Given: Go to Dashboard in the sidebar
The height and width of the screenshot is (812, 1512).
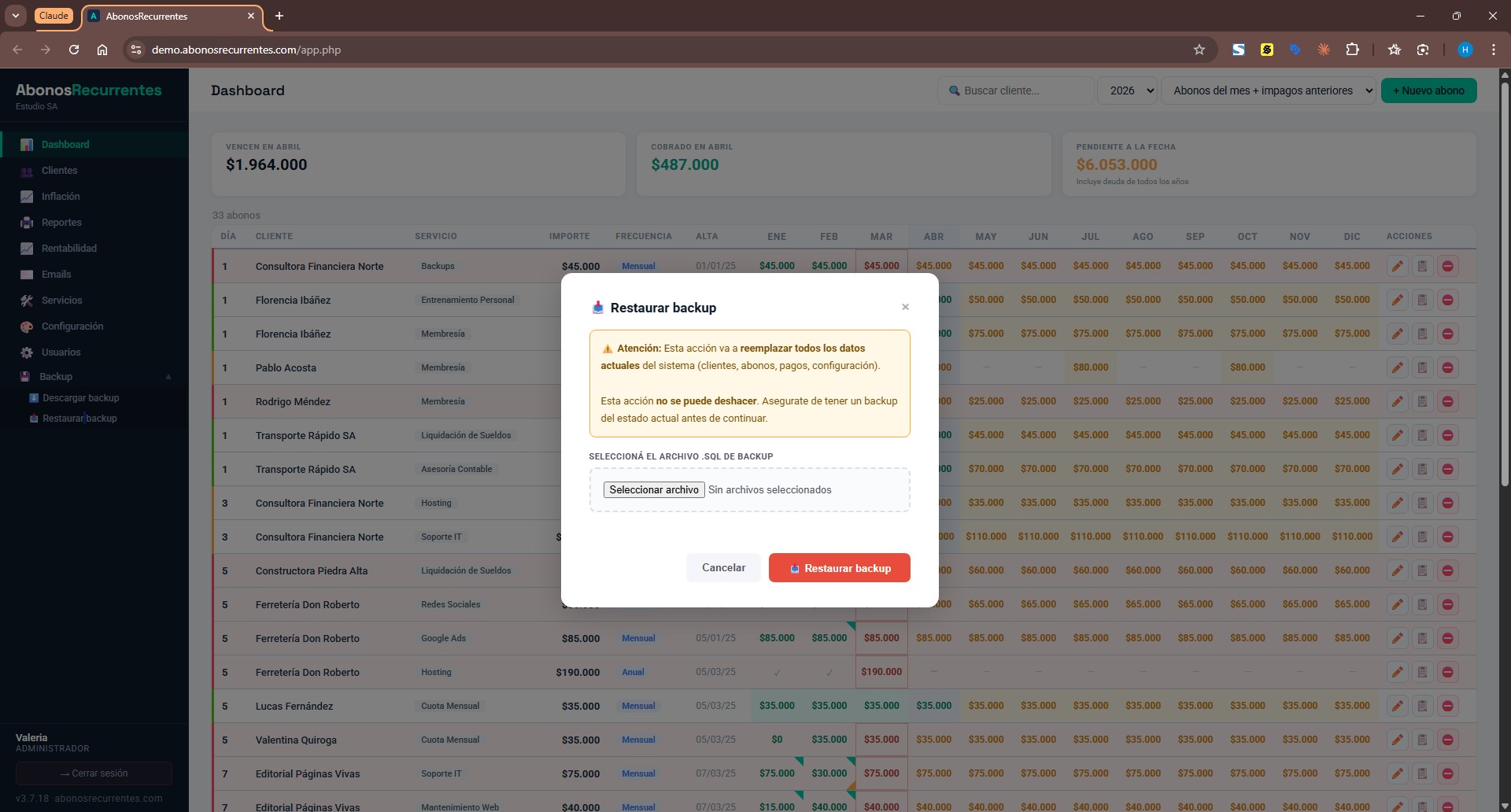Looking at the screenshot, I should click(94, 145).
